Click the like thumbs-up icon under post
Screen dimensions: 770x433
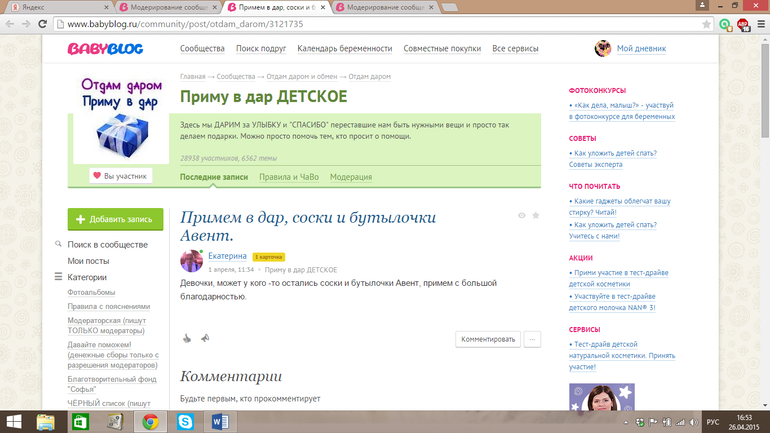click(x=186, y=339)
